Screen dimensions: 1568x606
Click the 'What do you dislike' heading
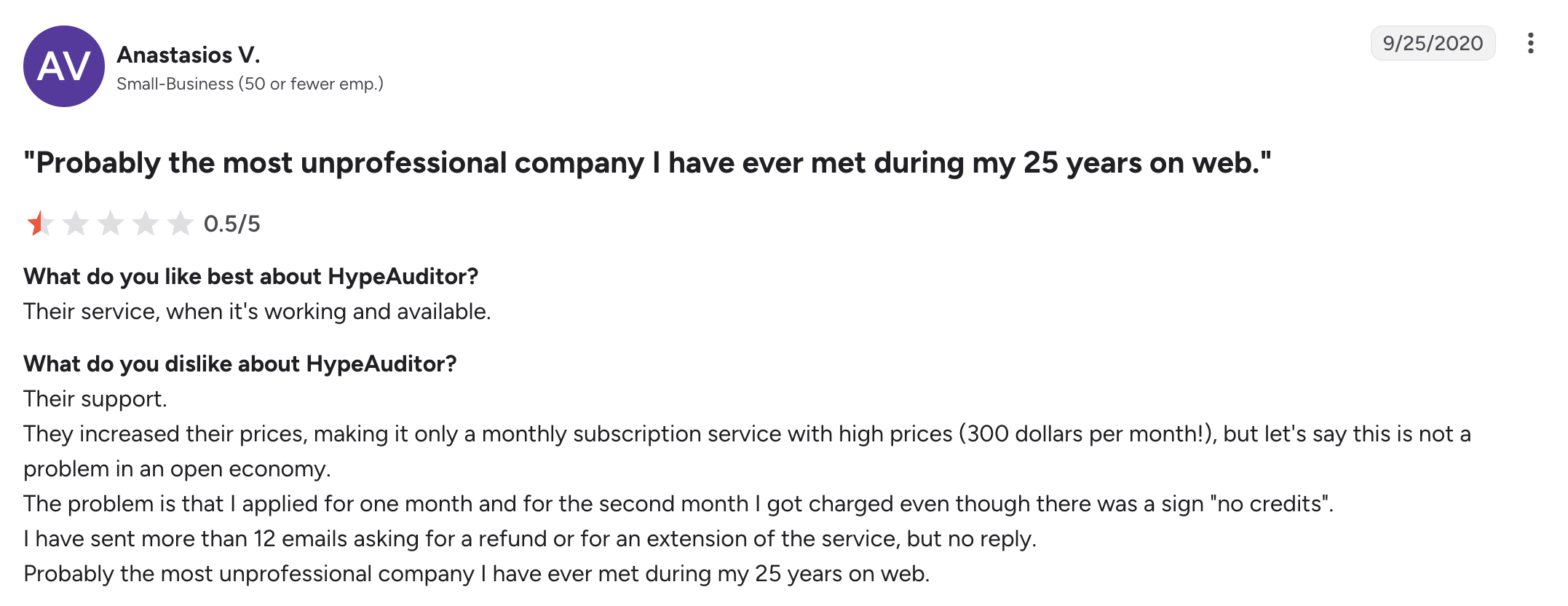coord(239,364)
